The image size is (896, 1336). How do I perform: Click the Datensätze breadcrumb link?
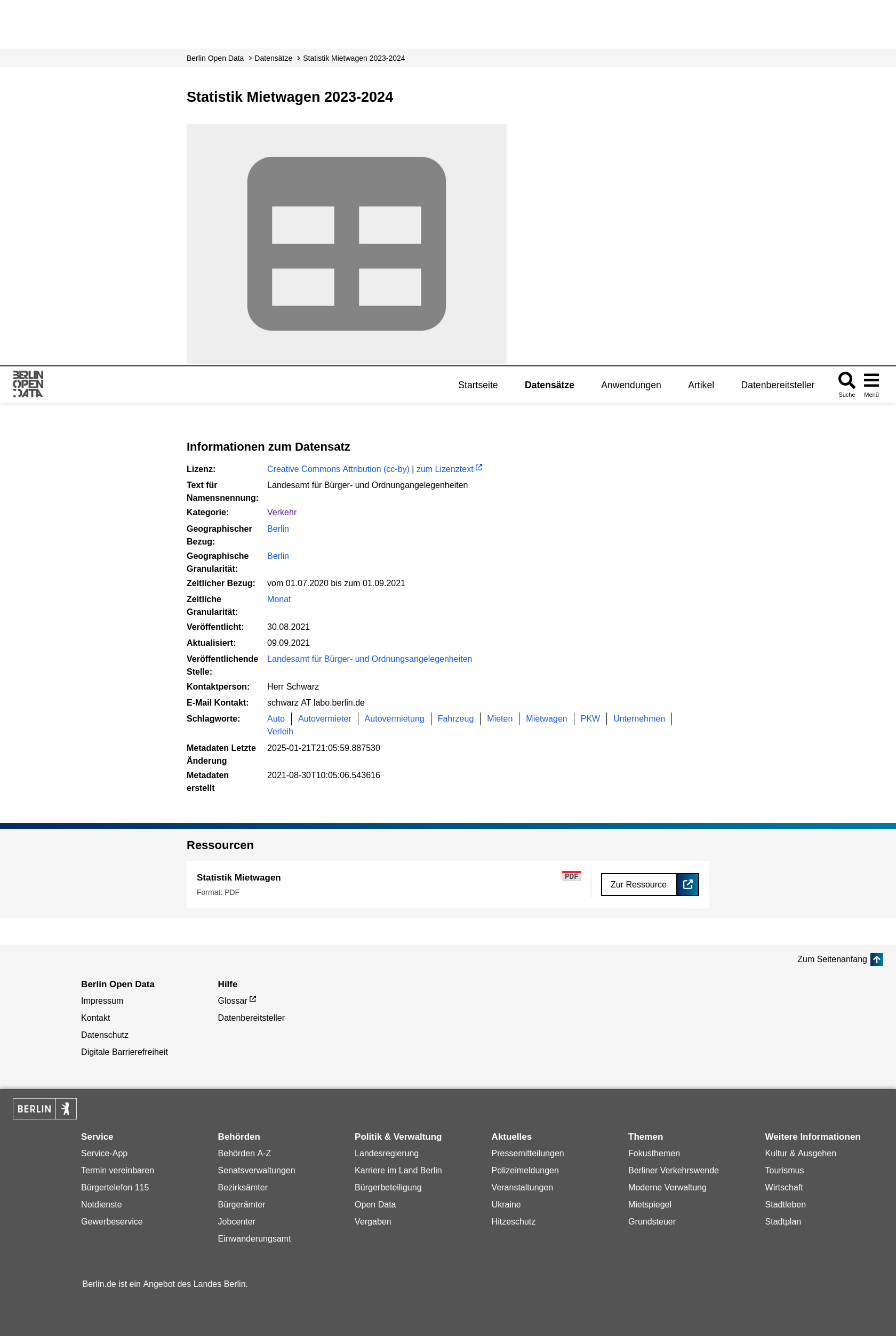273,58
